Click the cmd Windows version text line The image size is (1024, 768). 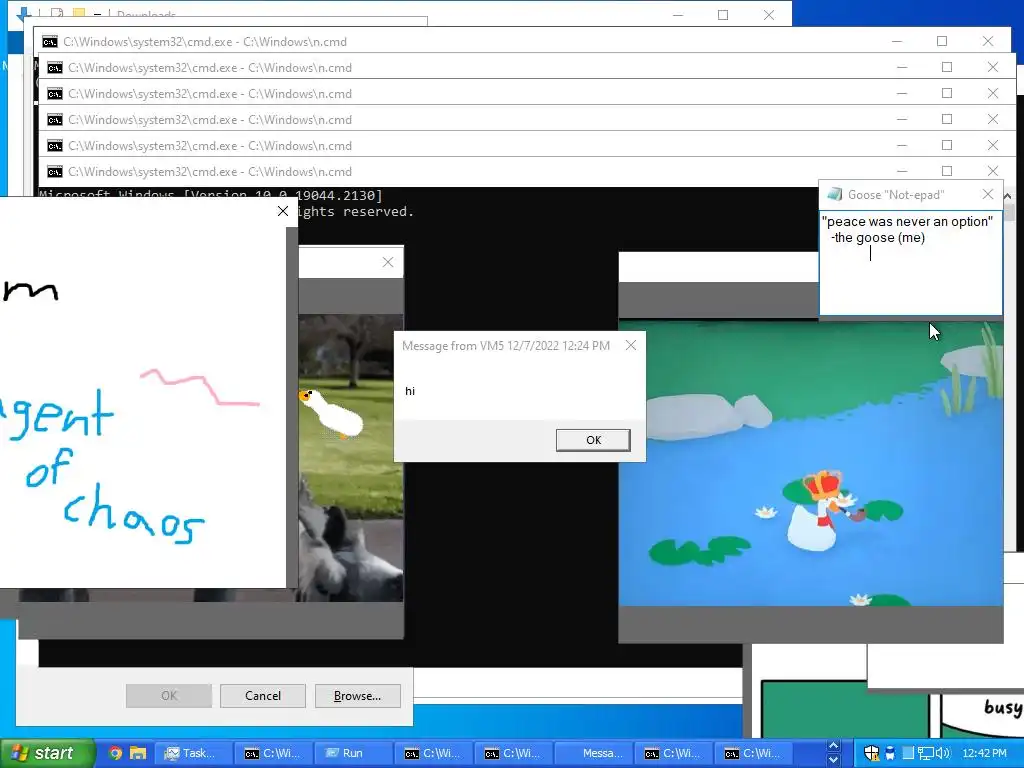point(210,195)
